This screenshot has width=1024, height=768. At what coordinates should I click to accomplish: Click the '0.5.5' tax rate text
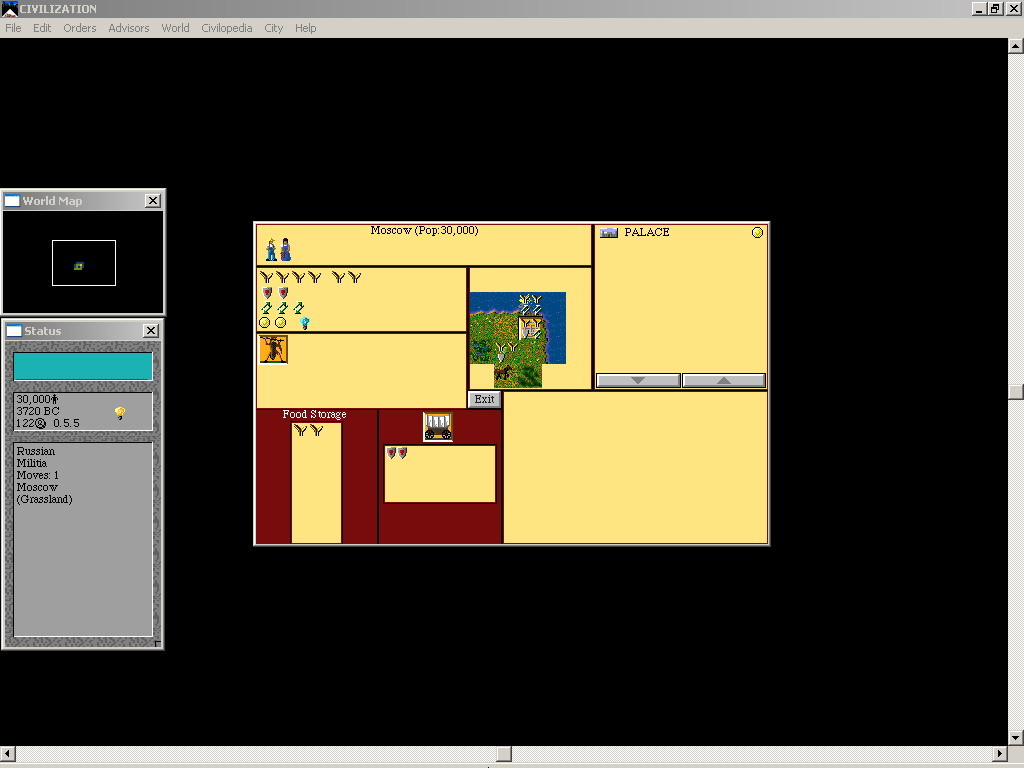coord(67,423)
